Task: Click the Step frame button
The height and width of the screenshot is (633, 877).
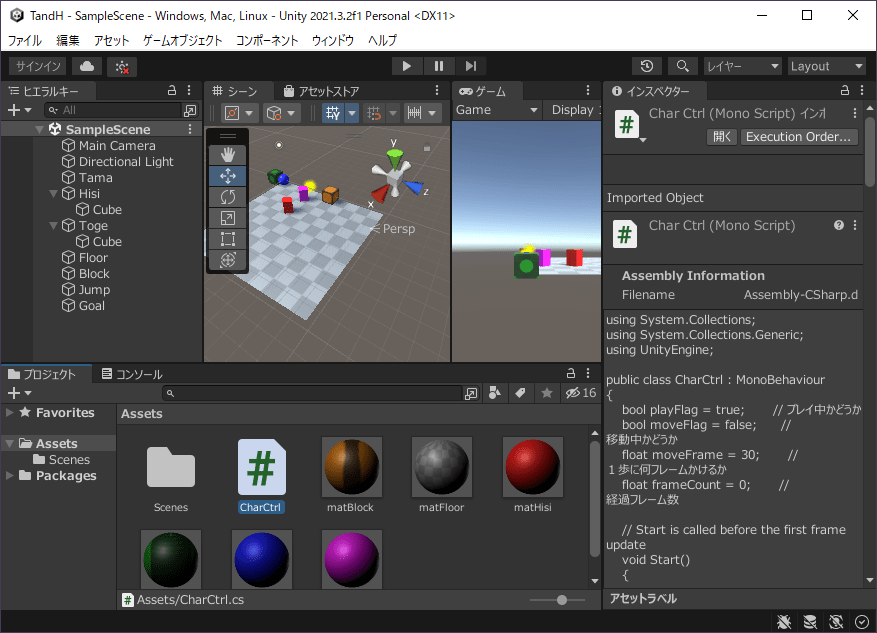Action: click(471, 66)
